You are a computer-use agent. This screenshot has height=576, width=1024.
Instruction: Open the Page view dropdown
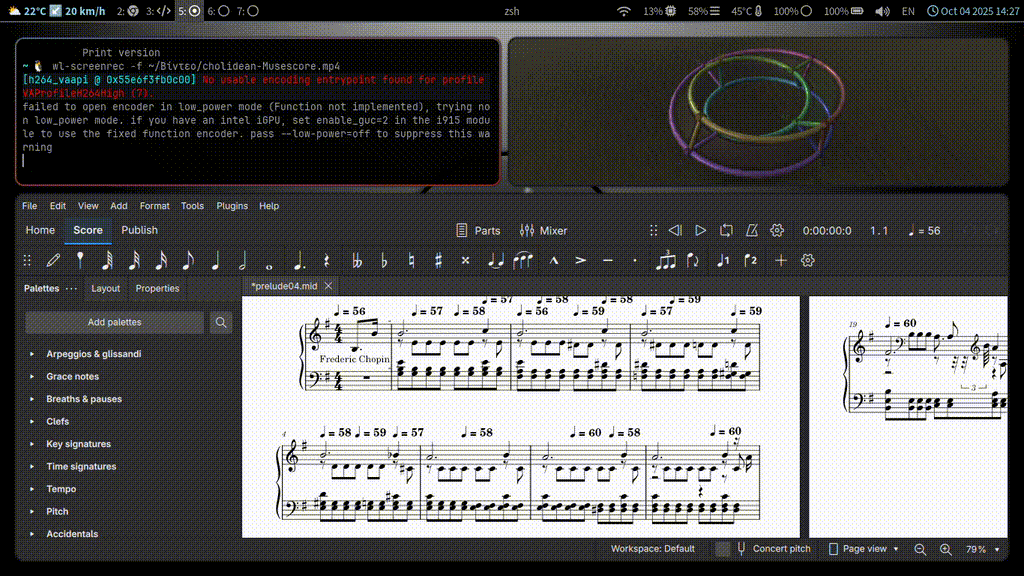coord(862,549)
